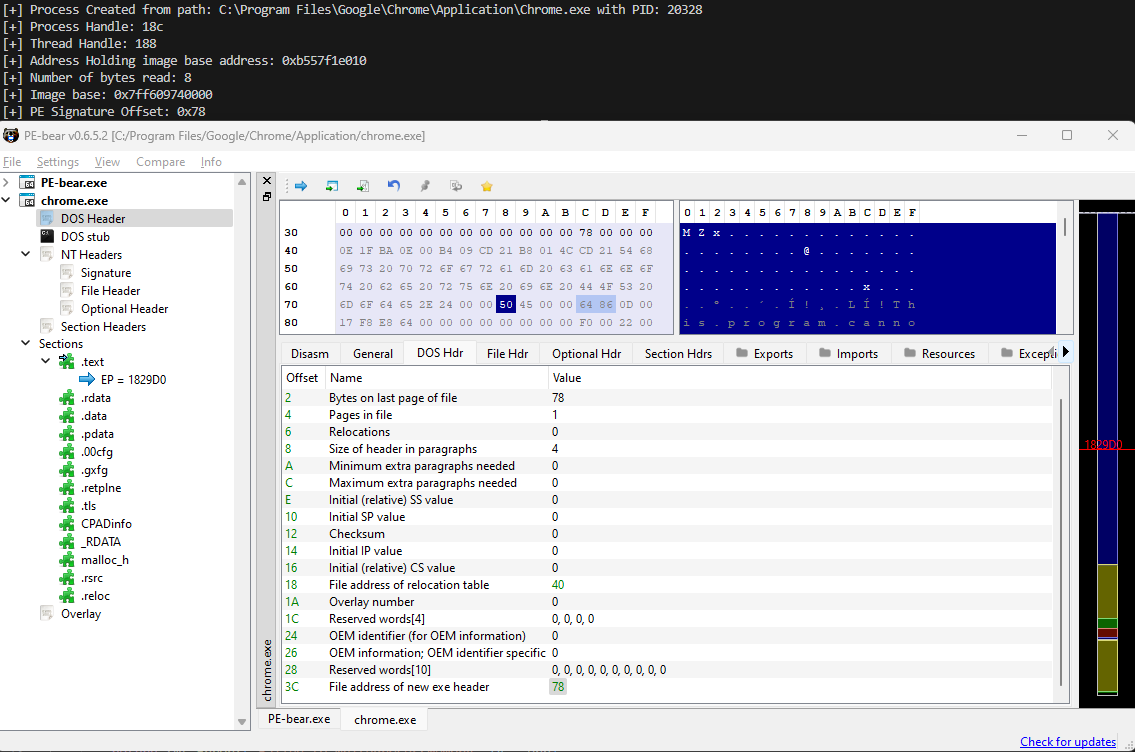Click the yellow star toolbar icon
1135x752 pixels.
[487, 186]
